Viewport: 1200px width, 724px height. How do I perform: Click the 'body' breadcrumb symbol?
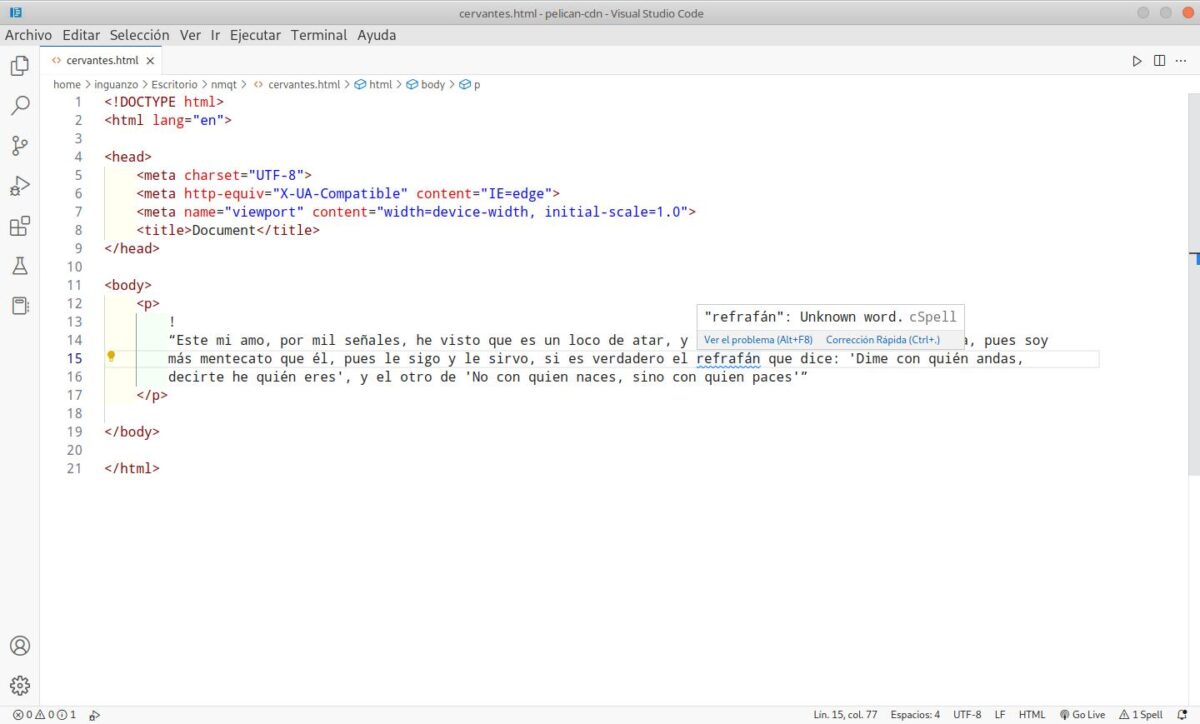425,85
